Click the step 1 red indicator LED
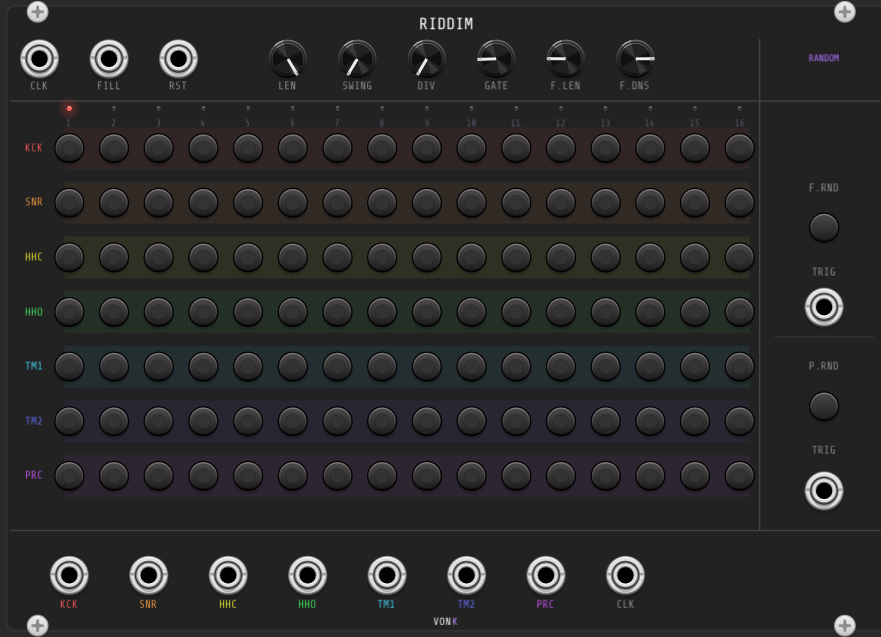The image size is (881, 637). [x=69, y=108]
